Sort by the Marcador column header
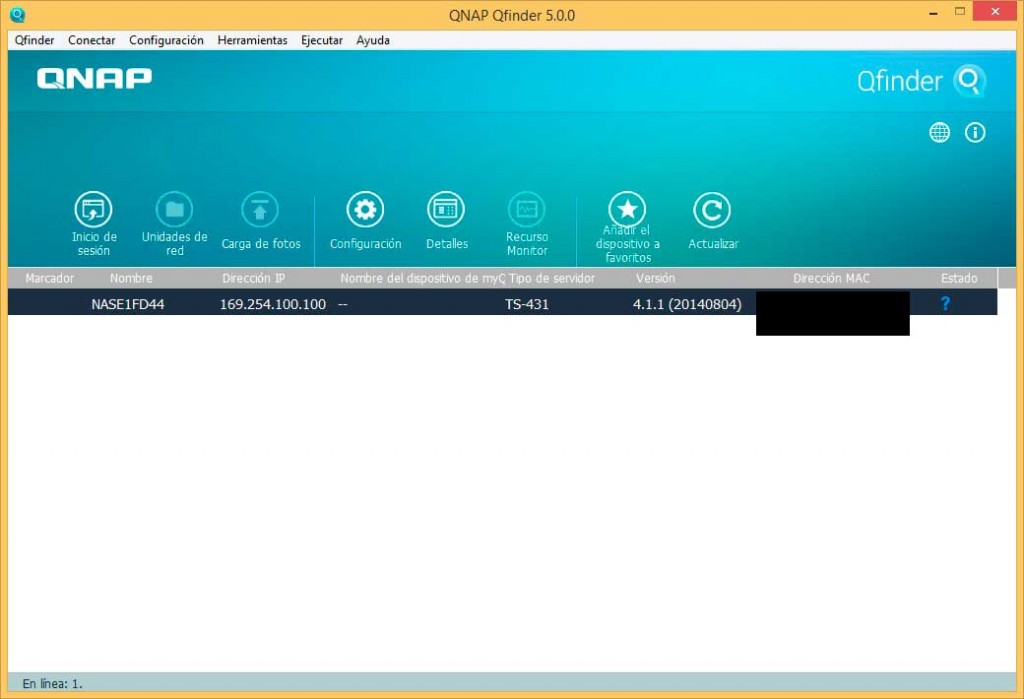The width and height of the screenshot is (1024, 699). tap(50, 278)
